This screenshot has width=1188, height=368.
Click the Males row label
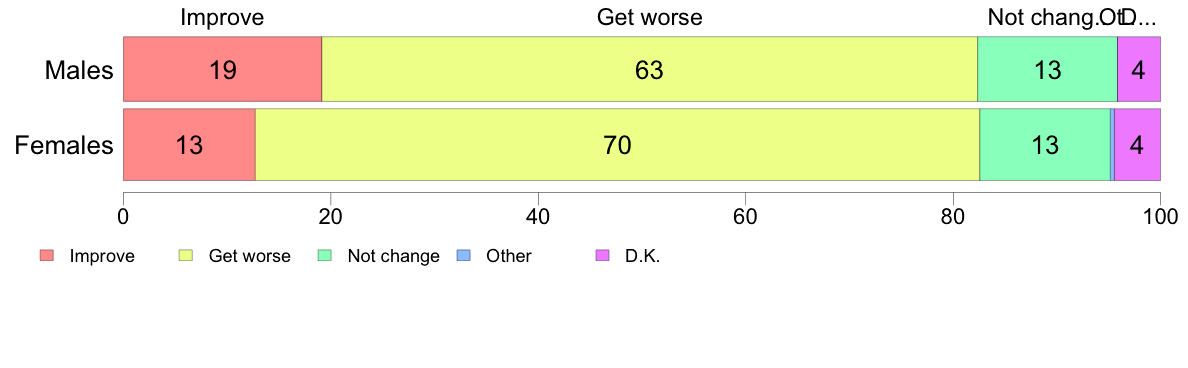point(79,70)
